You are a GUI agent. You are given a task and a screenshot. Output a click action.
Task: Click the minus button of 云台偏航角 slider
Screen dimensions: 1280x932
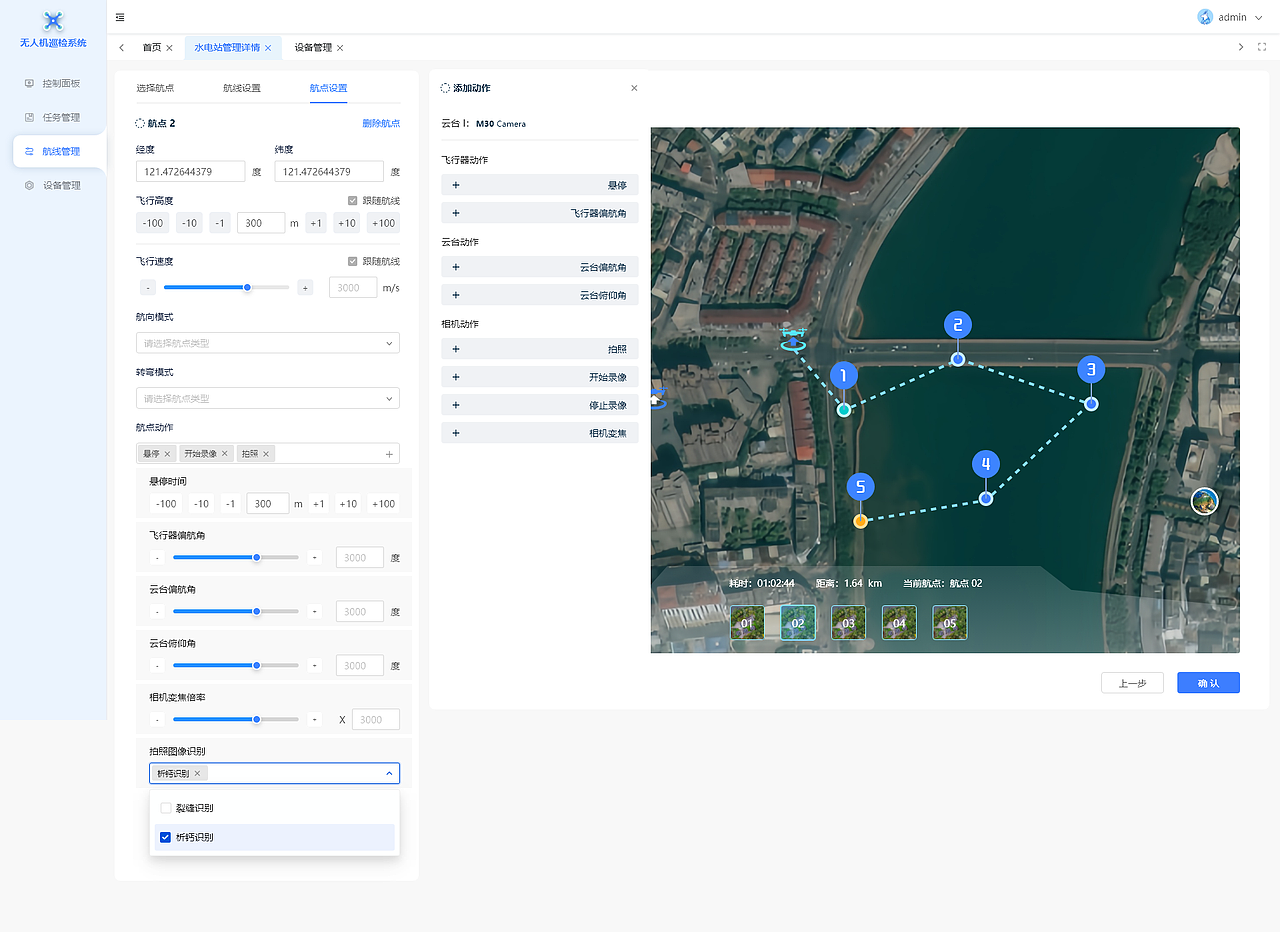(x=157, y=611)
